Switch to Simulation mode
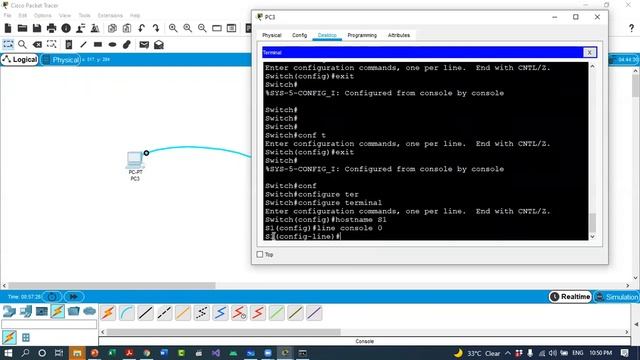Viewport: 640px width, 360px height. [x=617, y=297]
